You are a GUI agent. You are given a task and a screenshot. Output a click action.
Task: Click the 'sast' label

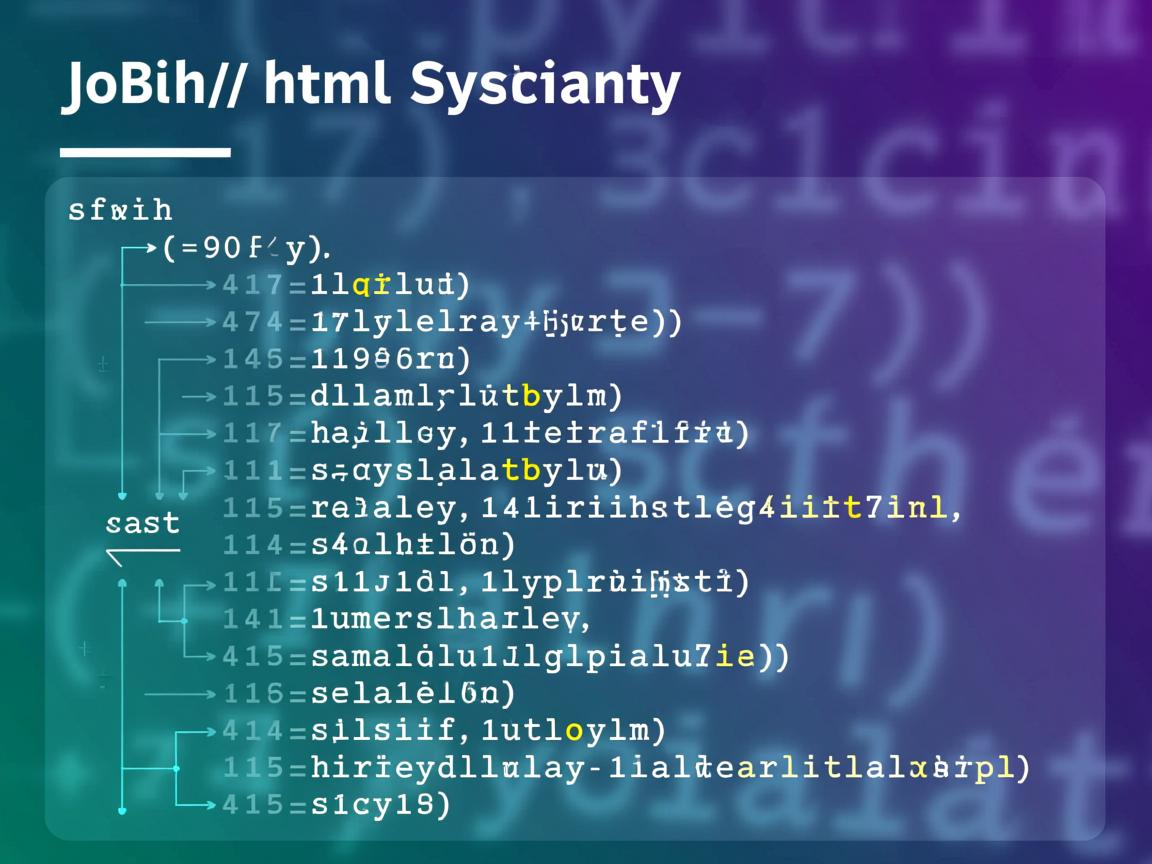142,523
